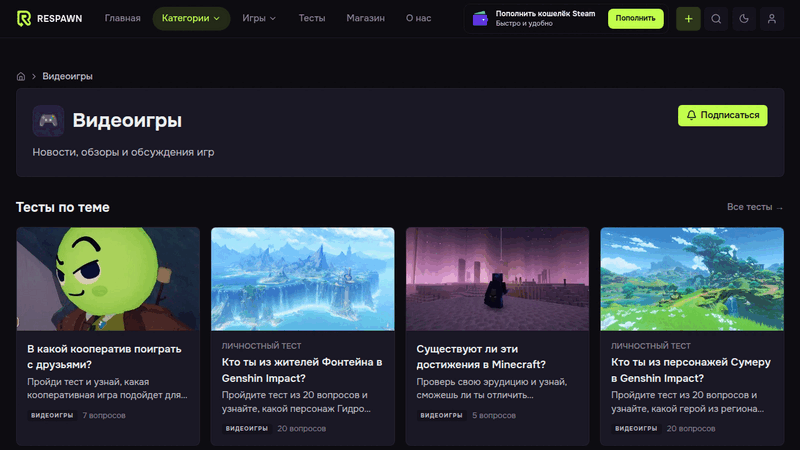Open the Все тесты link

[x=755, y=207]
